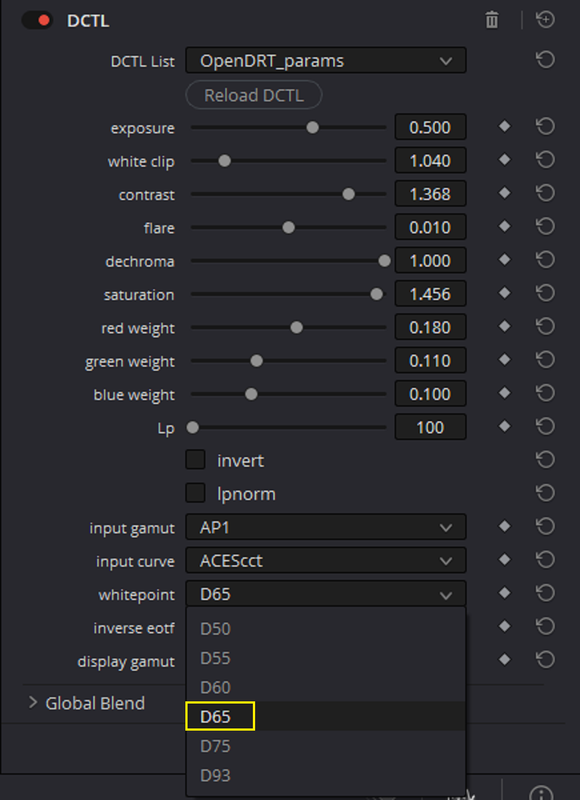580x800 pixels.
Task: Choose D65 in the whitepoint list
Action: pos(325,716)
